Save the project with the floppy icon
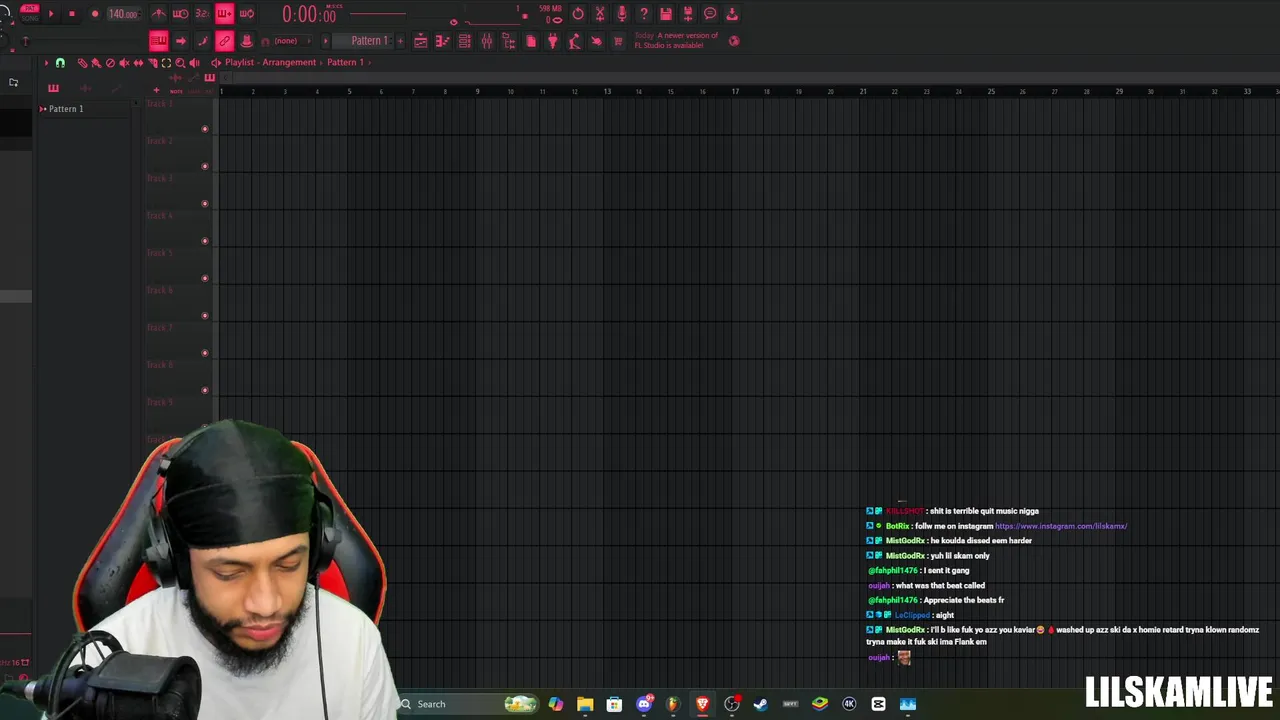 click(666, 14)
